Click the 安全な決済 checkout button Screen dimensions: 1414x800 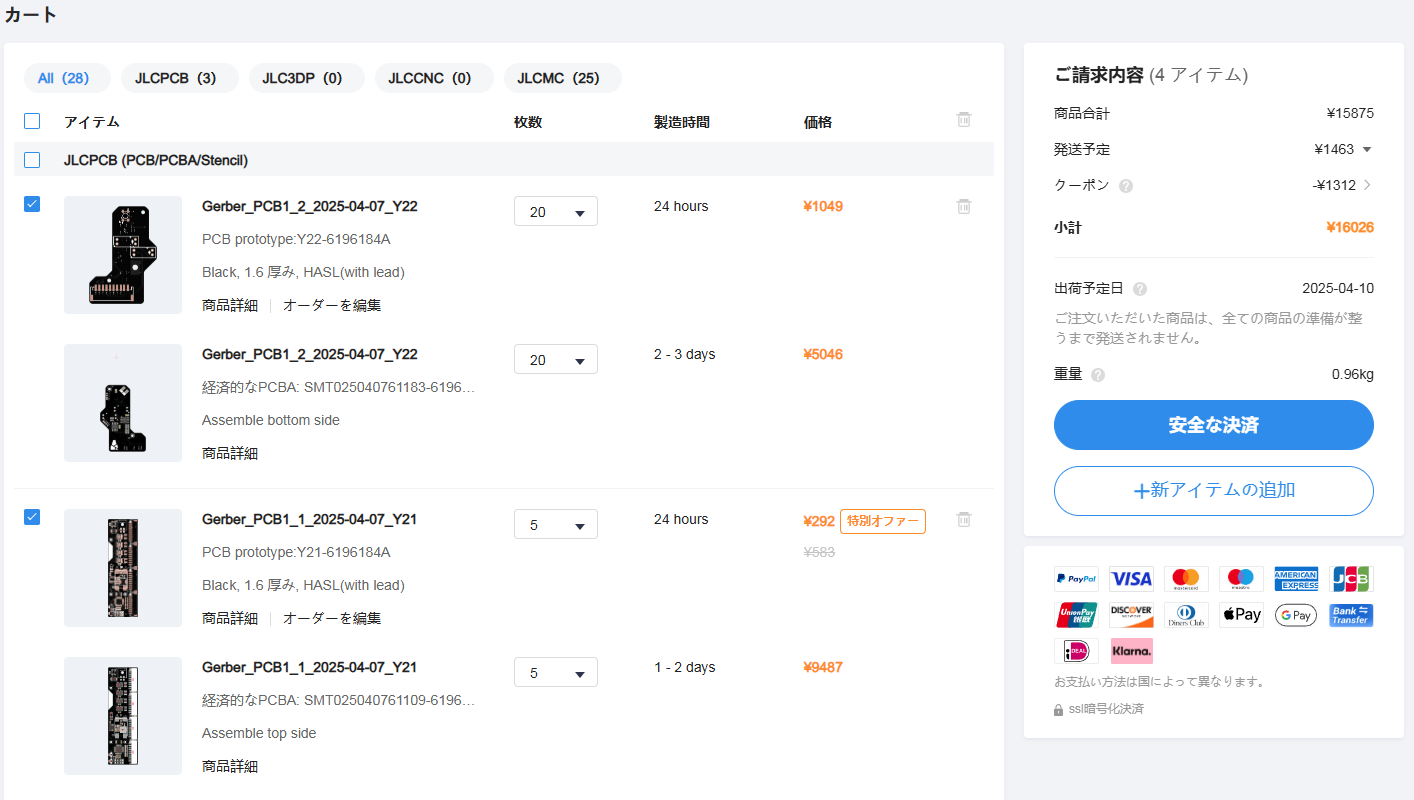point(1214,425)
